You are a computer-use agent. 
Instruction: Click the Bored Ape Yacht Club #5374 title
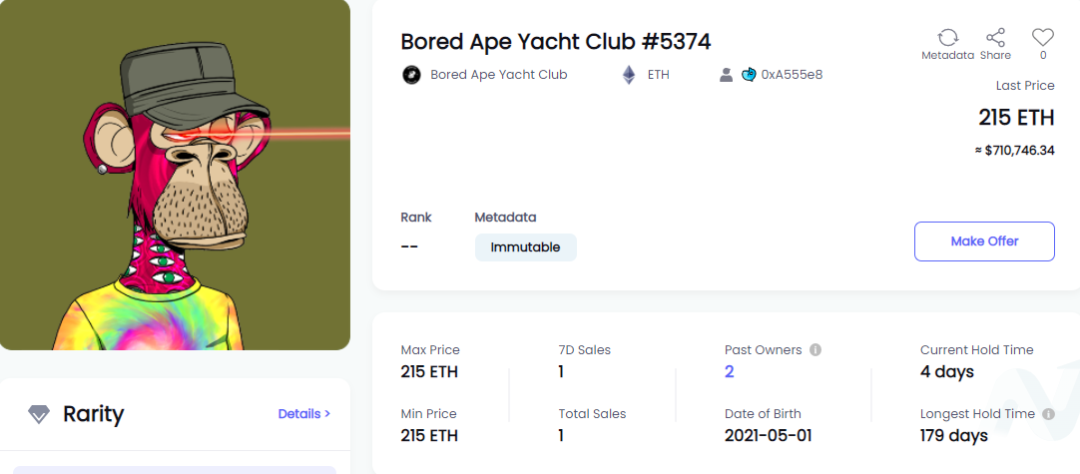(x=556, y=41)
